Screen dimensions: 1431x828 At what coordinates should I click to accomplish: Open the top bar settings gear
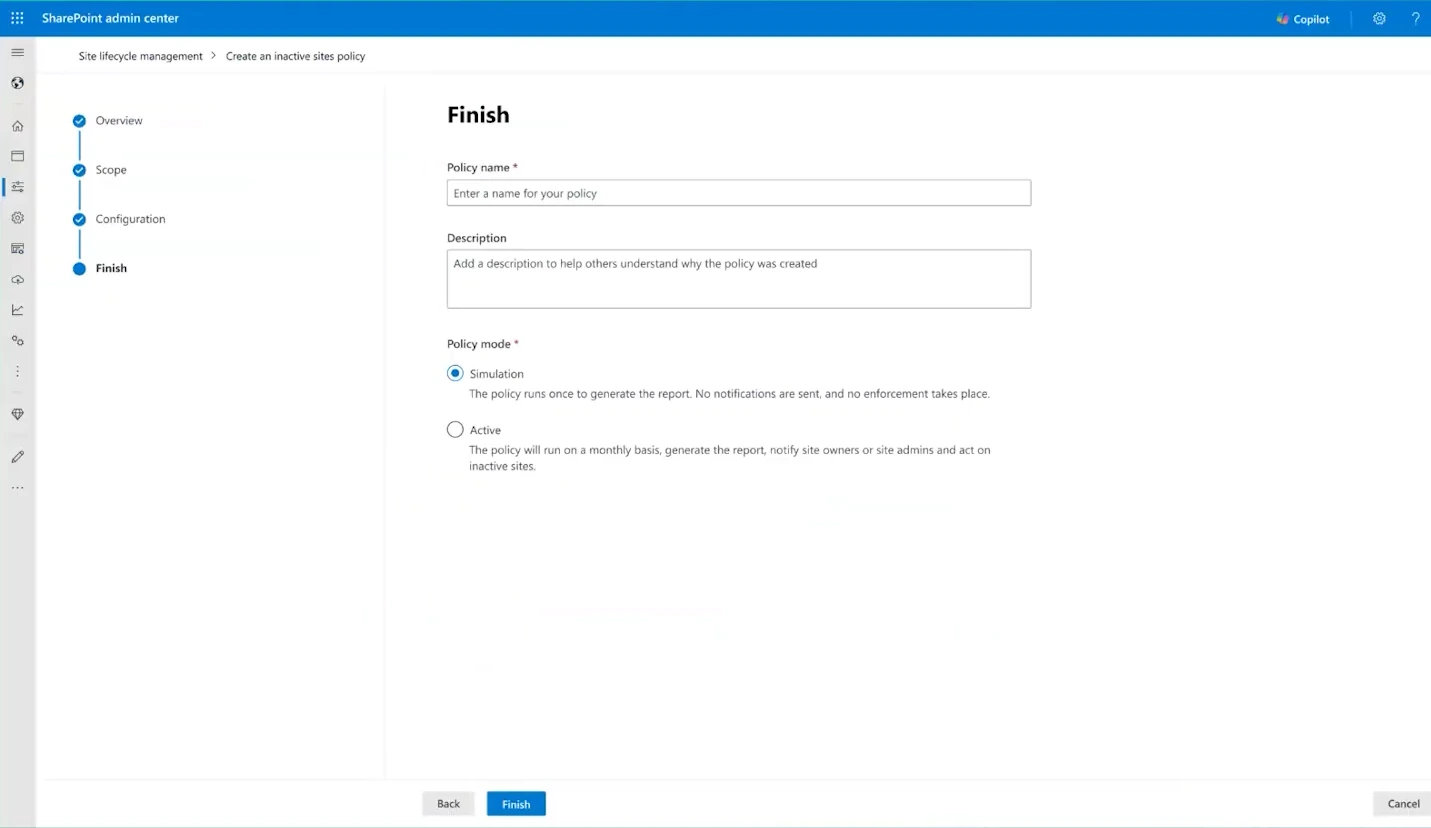pos(1379,18)
